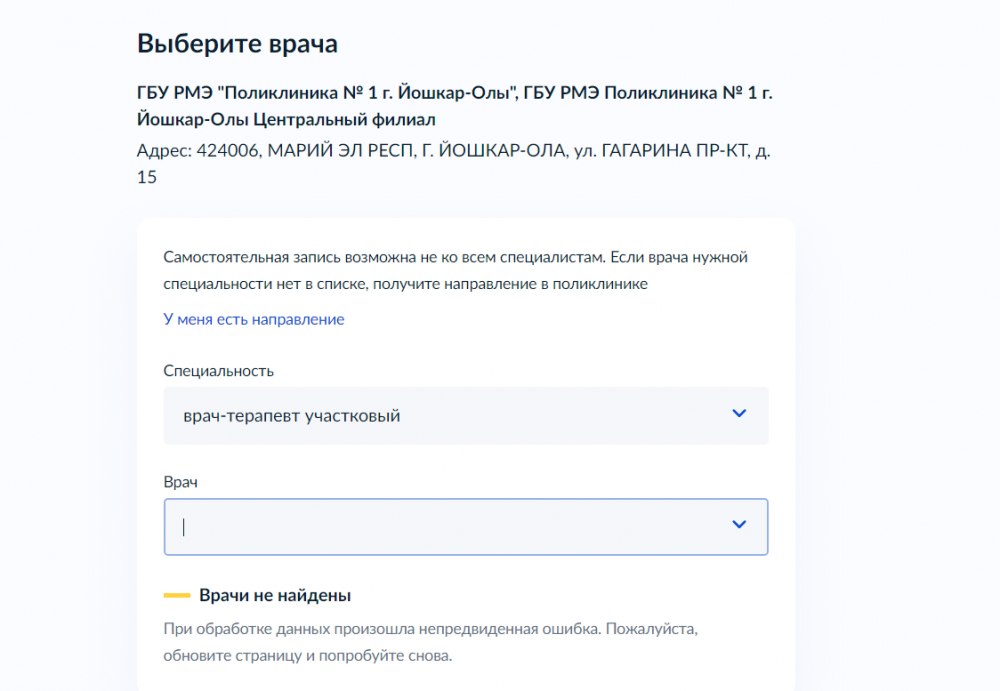Focus the Врач input field
Image resolution: width=1000 pixels, height=691 pixels.
(440, 526)
